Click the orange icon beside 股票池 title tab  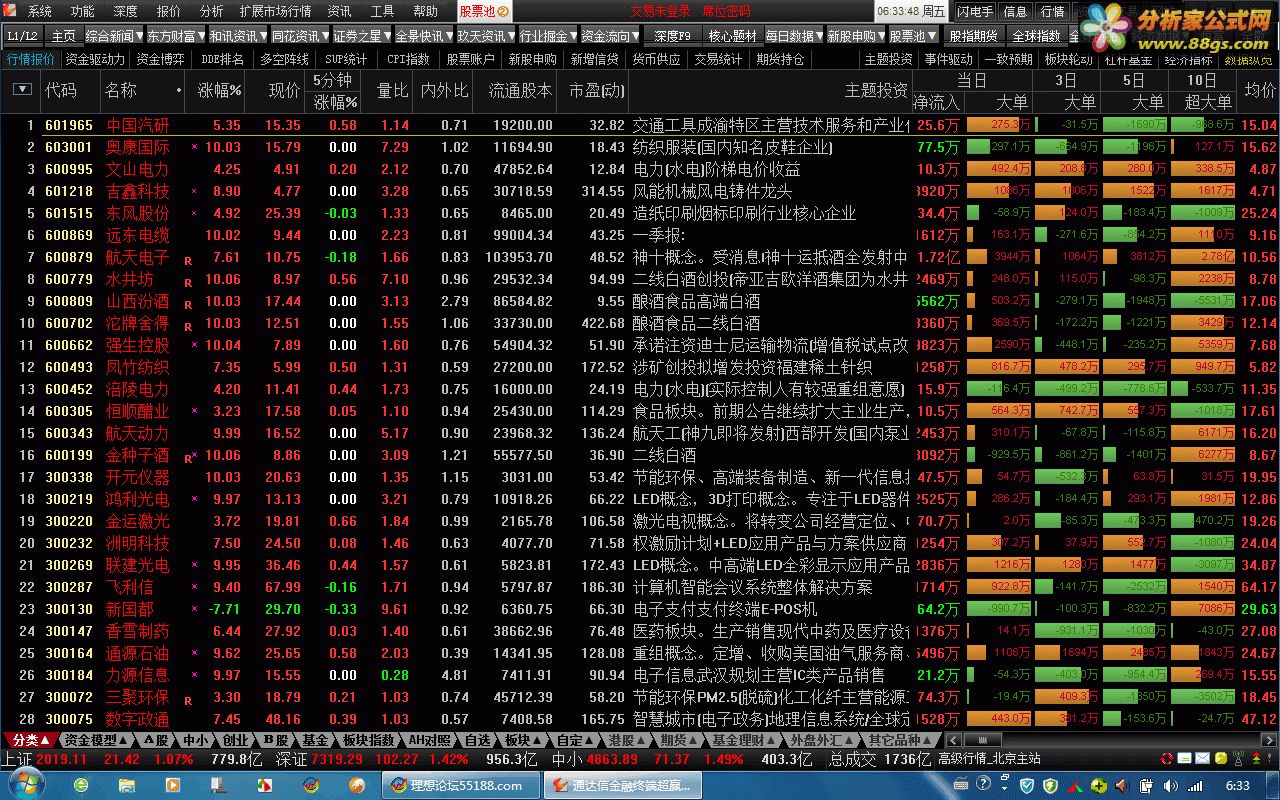[503, 12]
